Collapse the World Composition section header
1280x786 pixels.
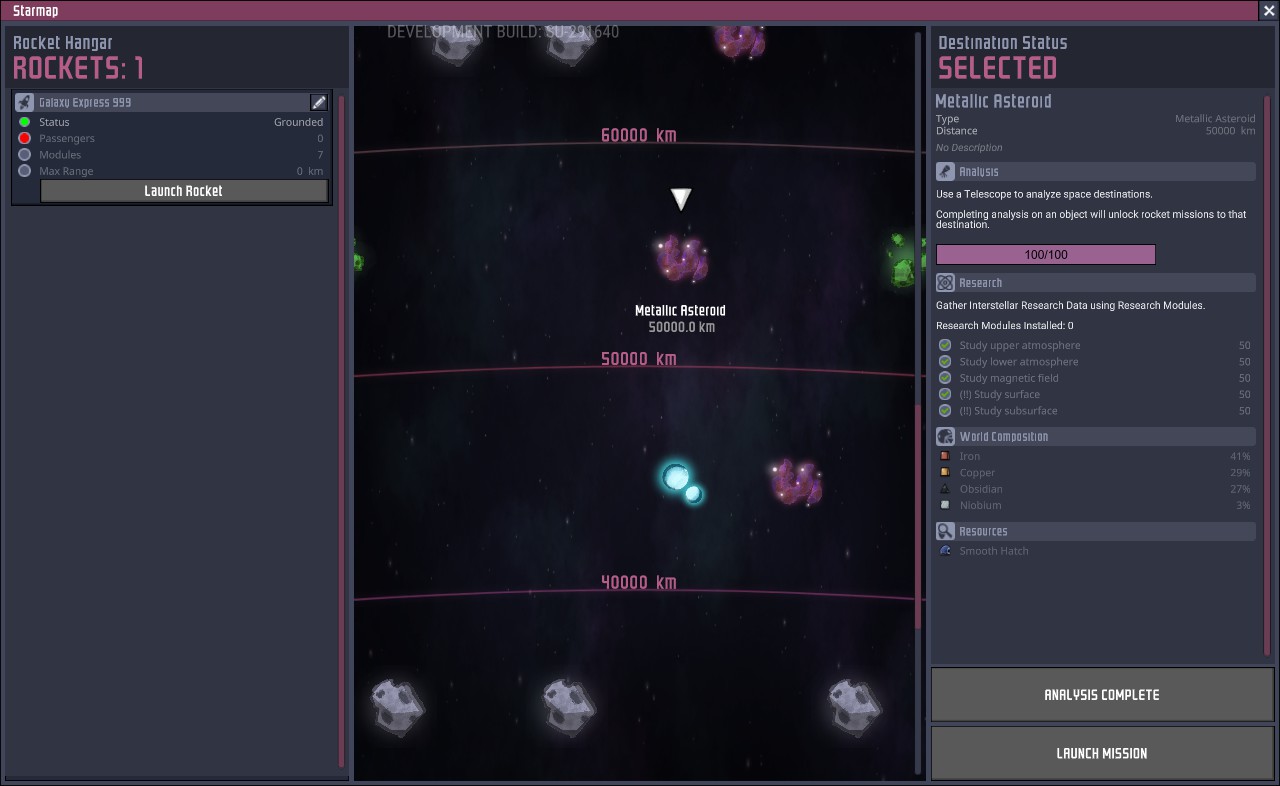1095,437
